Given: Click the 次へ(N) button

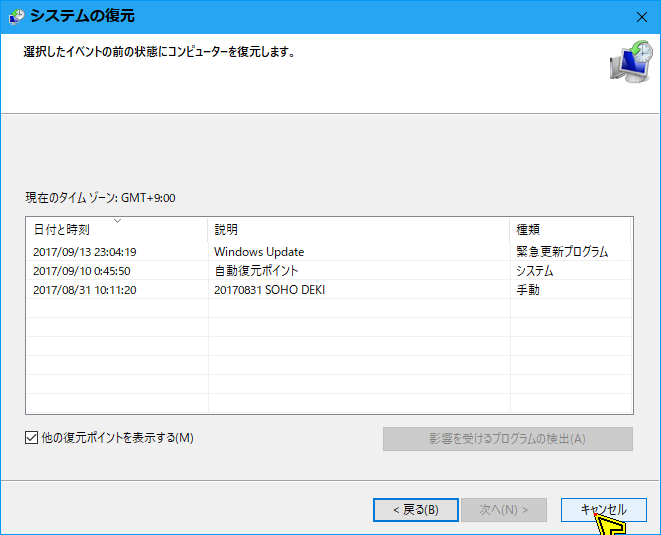Looking at the screenshot, I should tap(504, 510).
